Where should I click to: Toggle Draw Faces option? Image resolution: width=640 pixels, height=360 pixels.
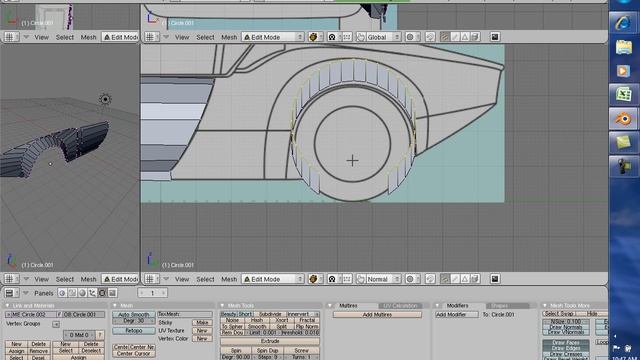[566, 343]
